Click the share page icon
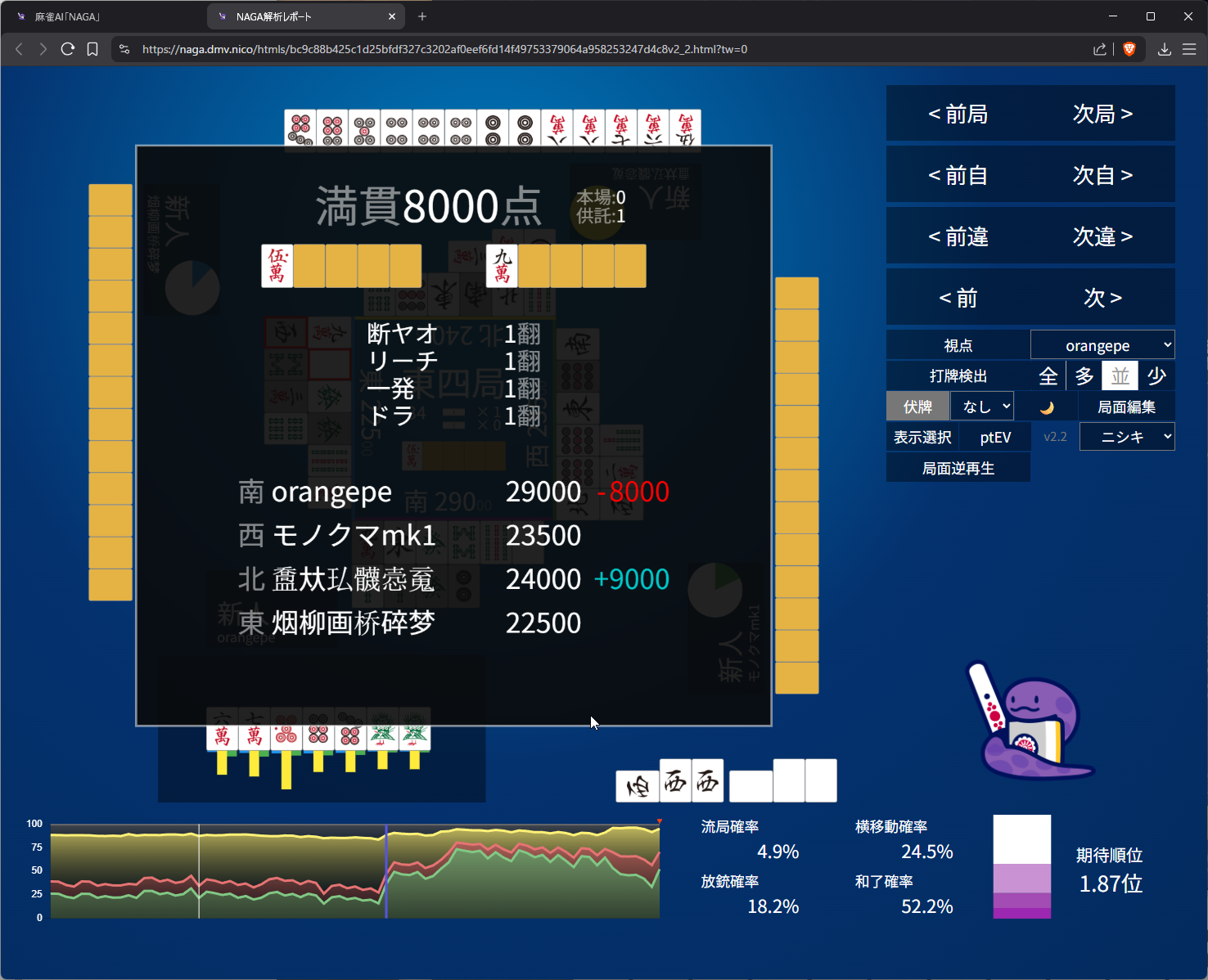1208x980 pixels. (1099, 49)
